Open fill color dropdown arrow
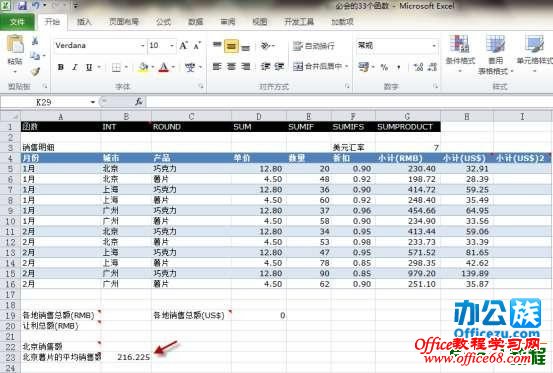 [x=153, y=67]
